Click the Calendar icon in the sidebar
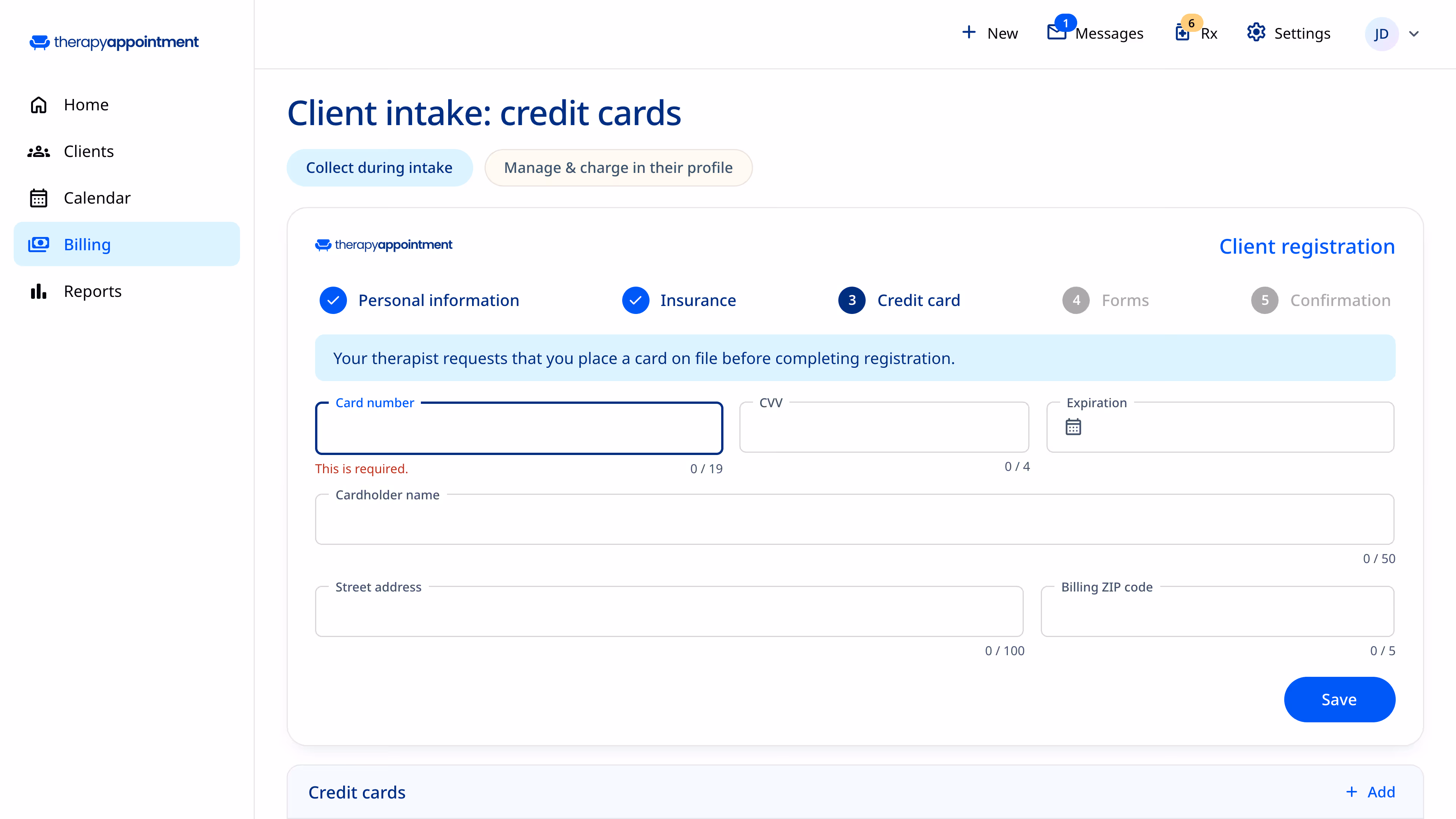Image resolution: width=1456 pixels, height=819 pixels. point(38,198)
